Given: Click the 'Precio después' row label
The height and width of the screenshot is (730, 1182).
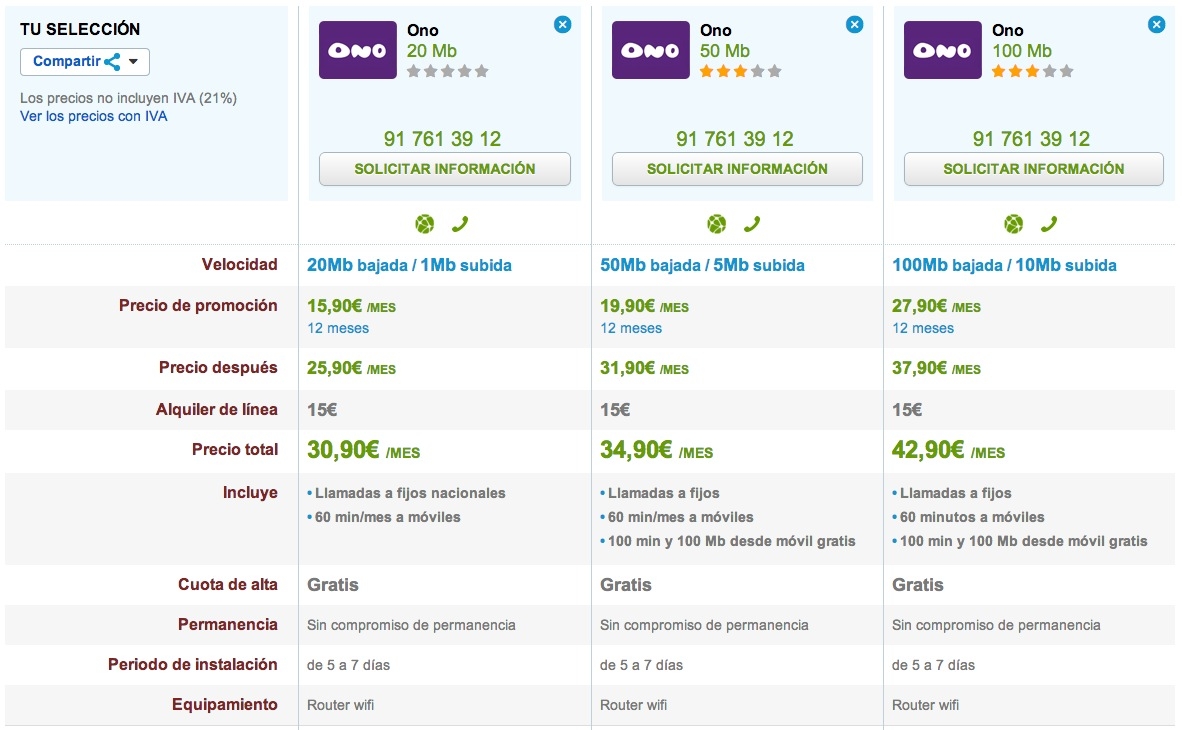Looking at the screenshot, I should pyautogui.click(x=218, y=367).
